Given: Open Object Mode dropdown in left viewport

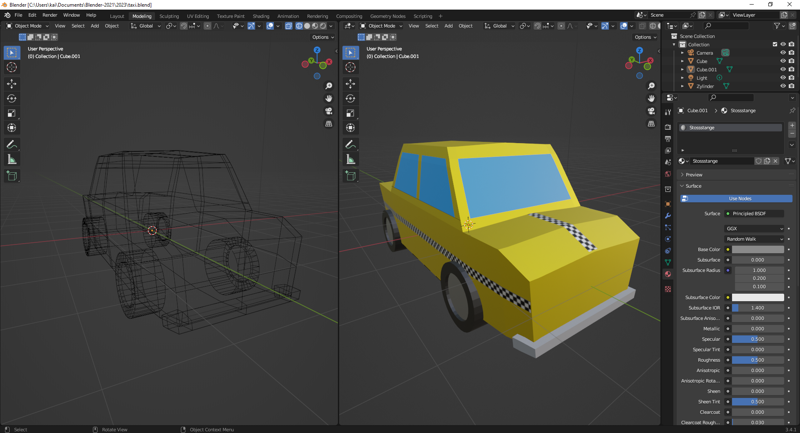Looking at the screenshot, I should pyautogui.click(x=28, y=26).
